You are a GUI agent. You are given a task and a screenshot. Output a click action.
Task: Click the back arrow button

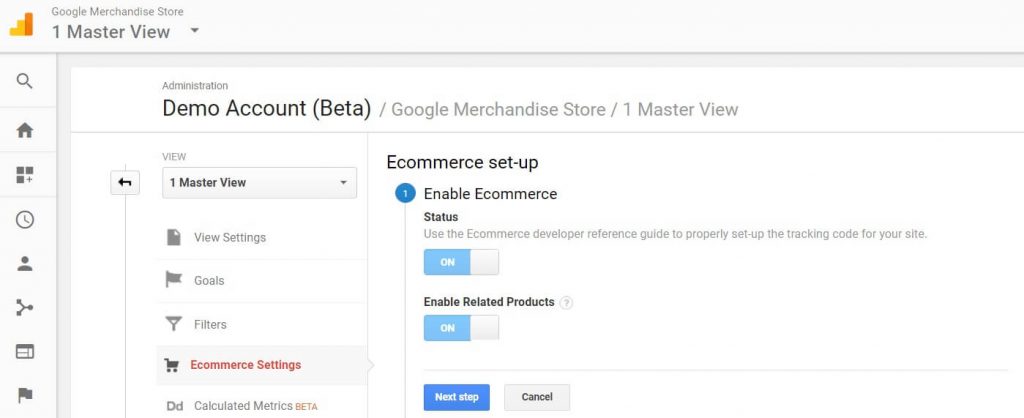[x=125, y=183]
